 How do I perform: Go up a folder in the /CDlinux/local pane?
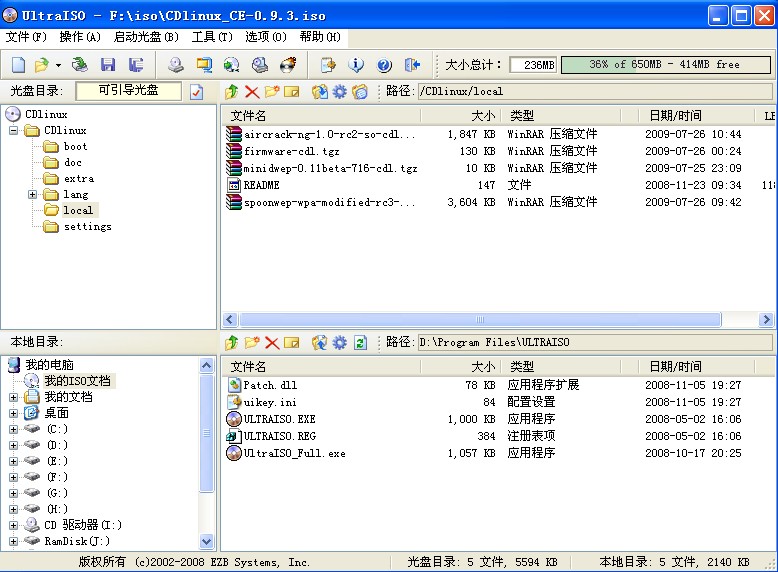[x=231, y=91]
